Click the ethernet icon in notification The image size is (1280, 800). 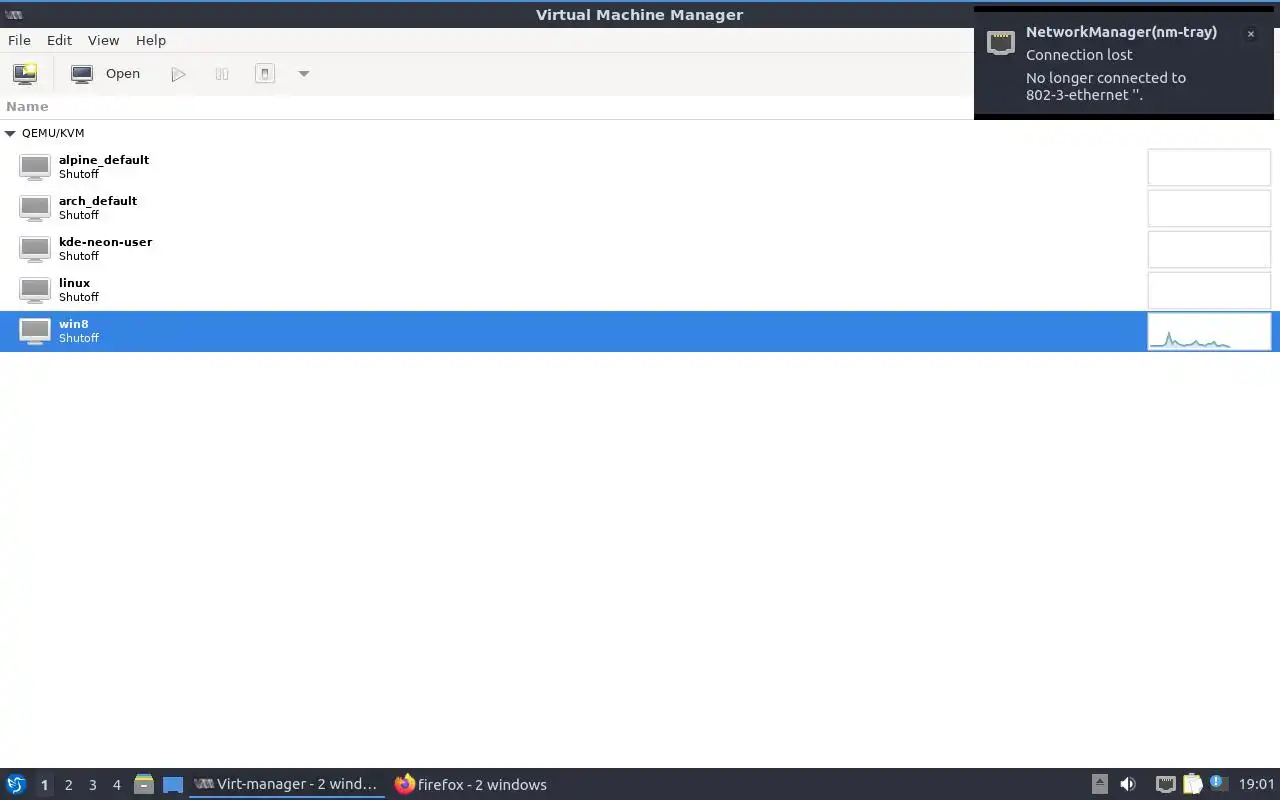point(1000,42)
